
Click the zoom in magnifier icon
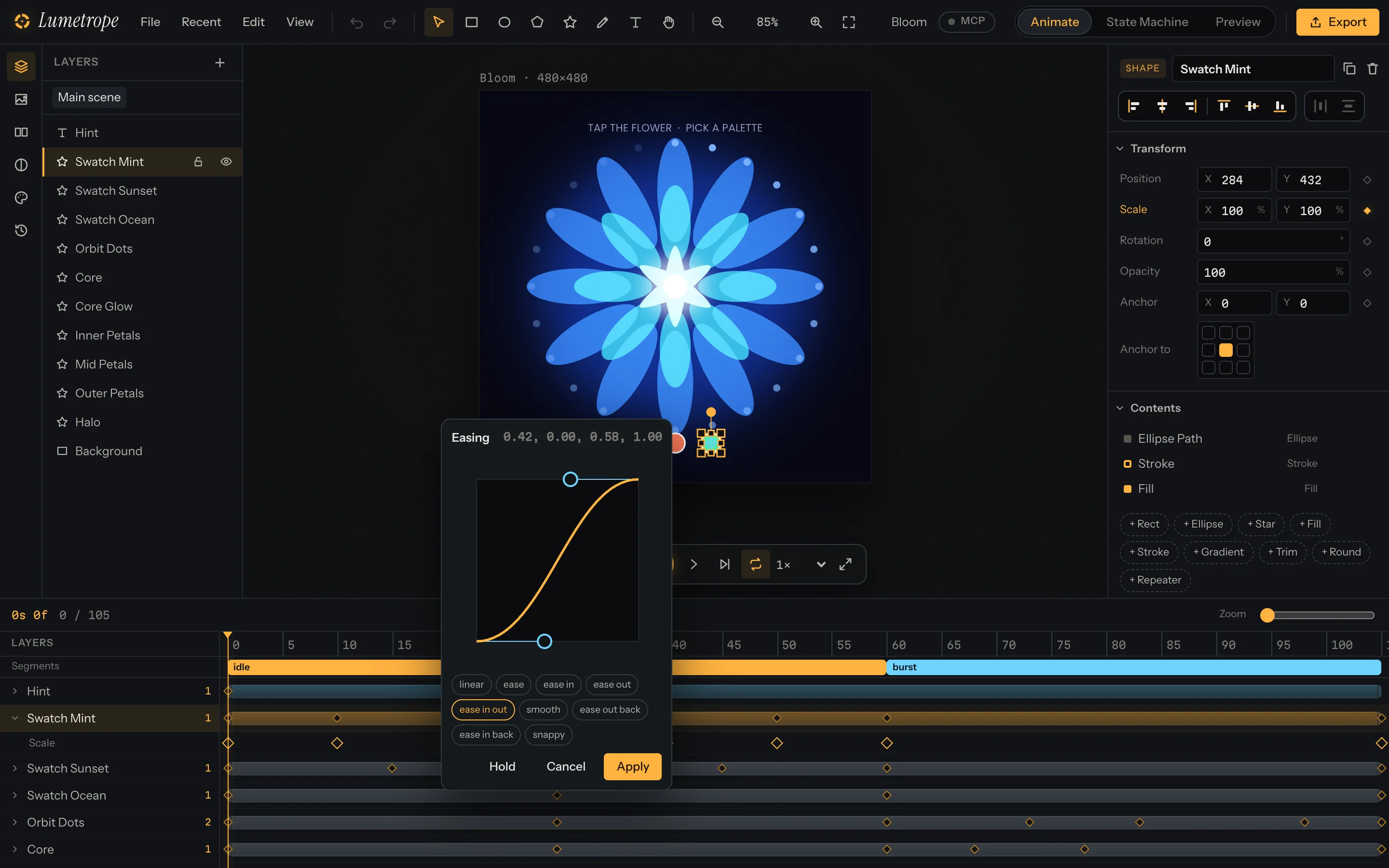point(816,22)
